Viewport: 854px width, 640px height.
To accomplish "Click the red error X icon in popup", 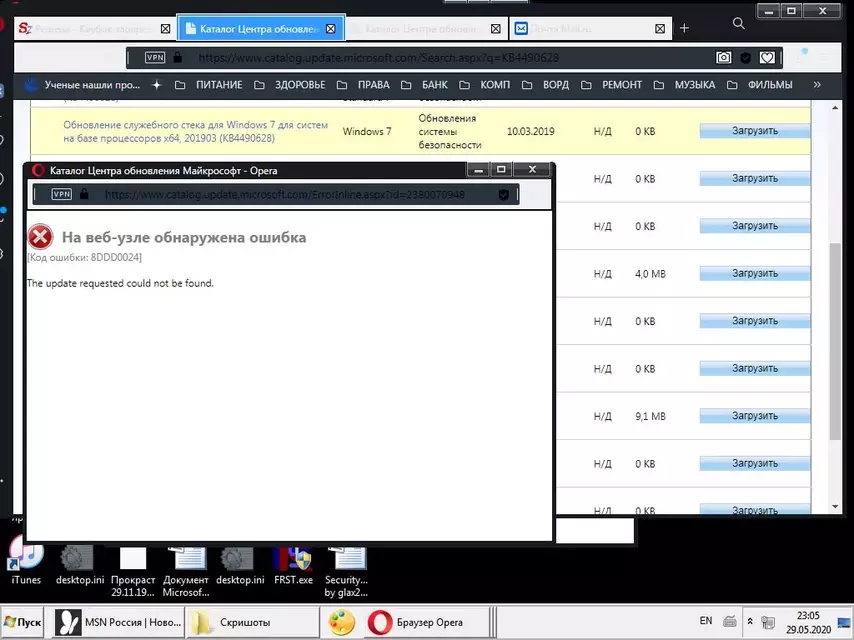I will click(40, 237).
